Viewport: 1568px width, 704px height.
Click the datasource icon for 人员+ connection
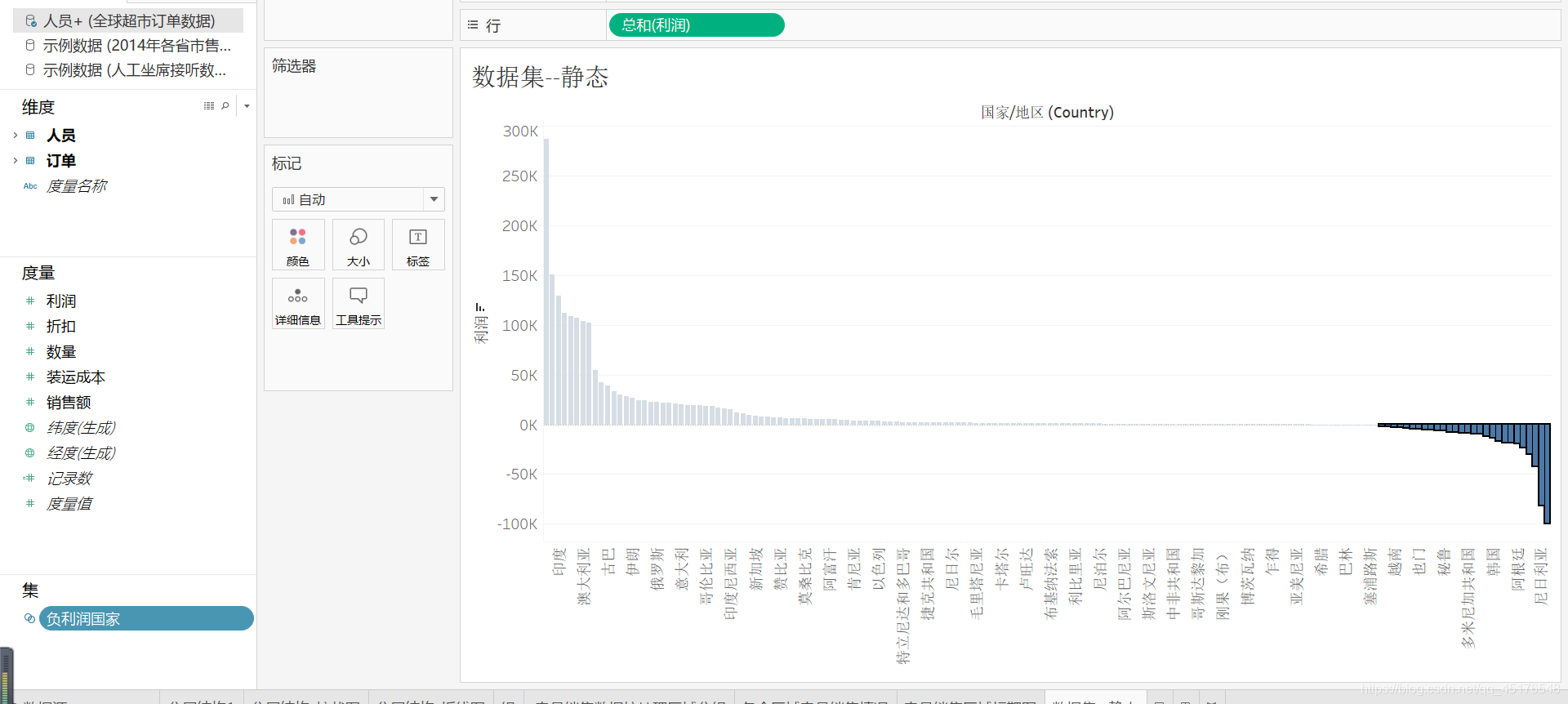(x=31, y=21)
